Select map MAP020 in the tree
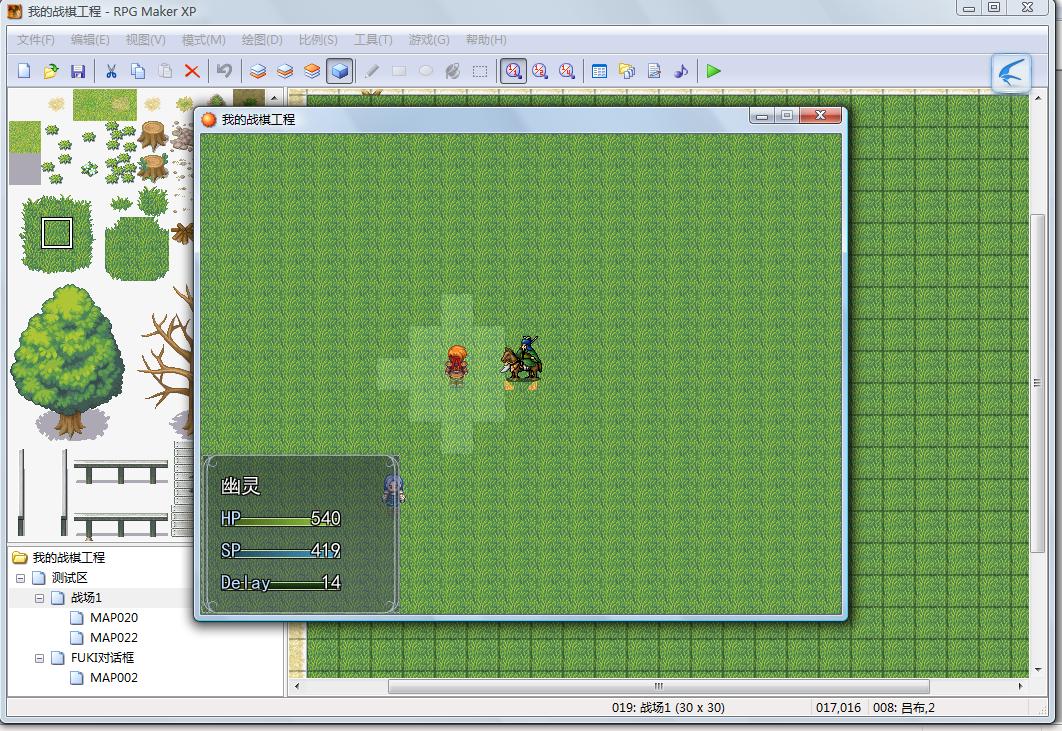Screen dimensions: 1062x731 [x=114, y=618]
